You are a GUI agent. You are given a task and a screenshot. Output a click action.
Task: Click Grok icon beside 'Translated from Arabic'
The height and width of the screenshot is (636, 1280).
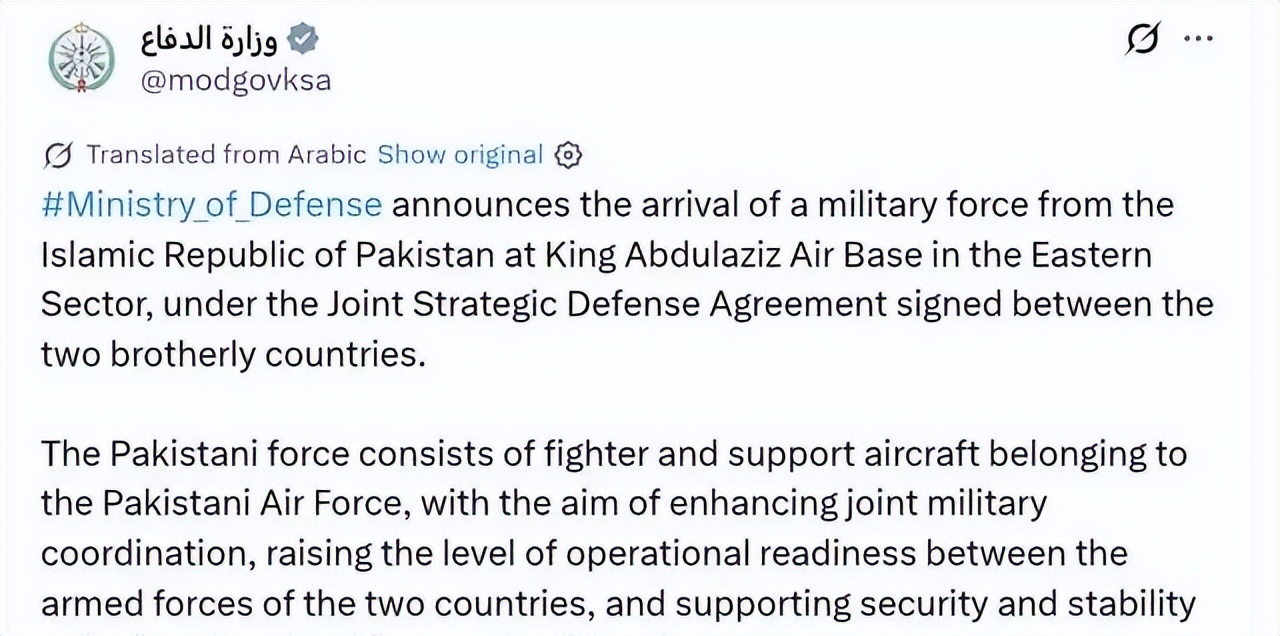58,155
